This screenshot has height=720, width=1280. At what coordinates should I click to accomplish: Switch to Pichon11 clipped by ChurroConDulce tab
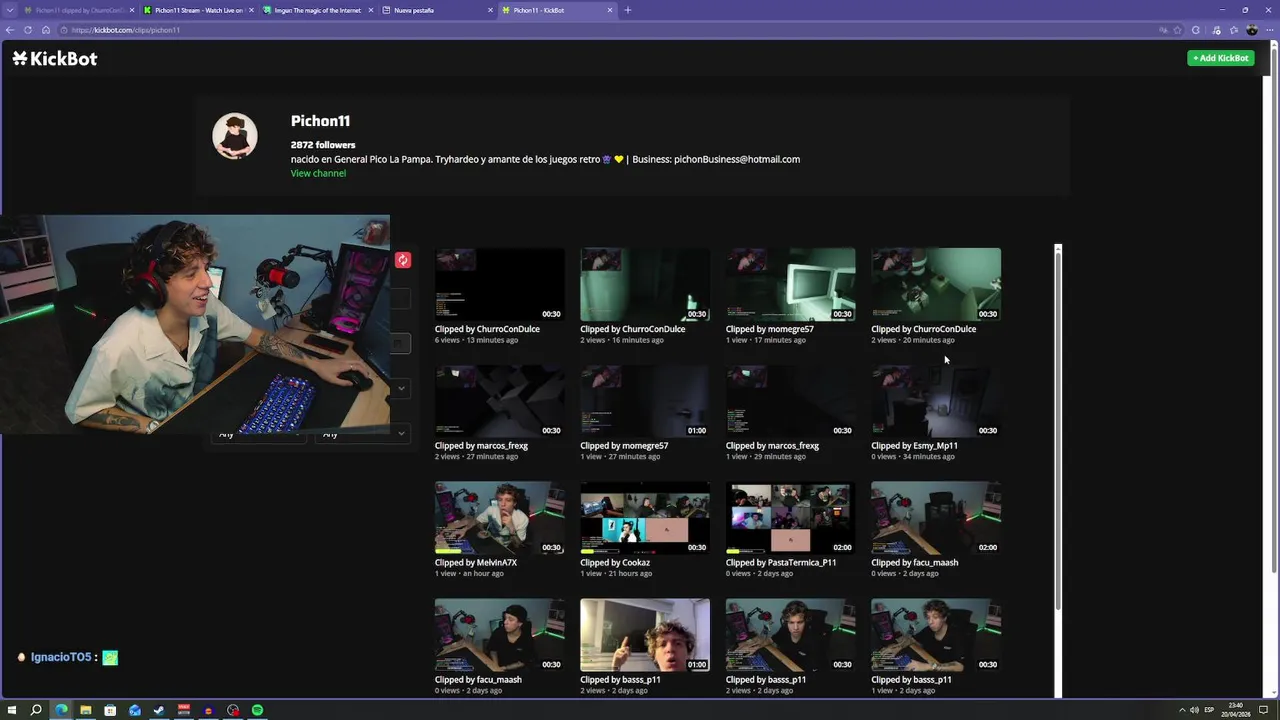tap(78, 10)
